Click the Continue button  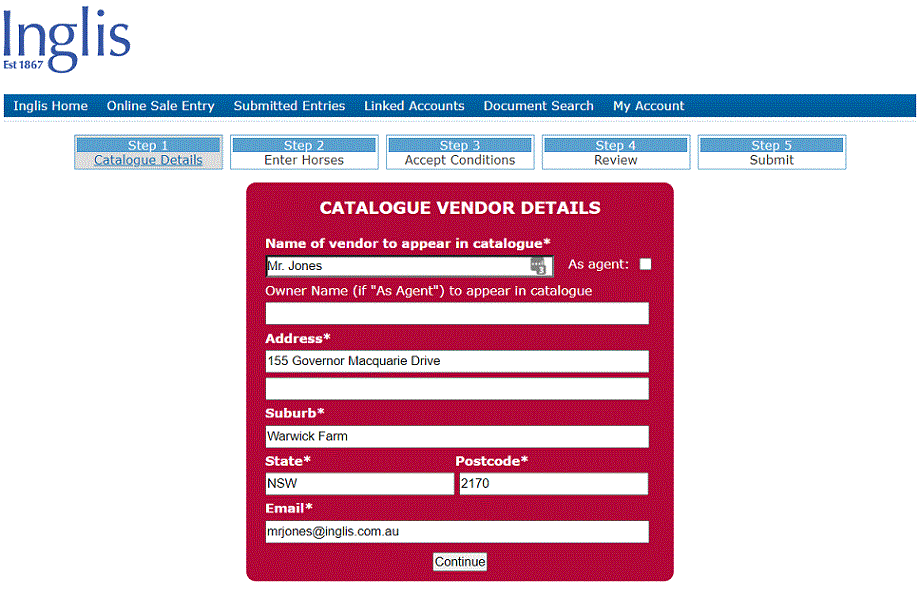click(x=460, y=562)
